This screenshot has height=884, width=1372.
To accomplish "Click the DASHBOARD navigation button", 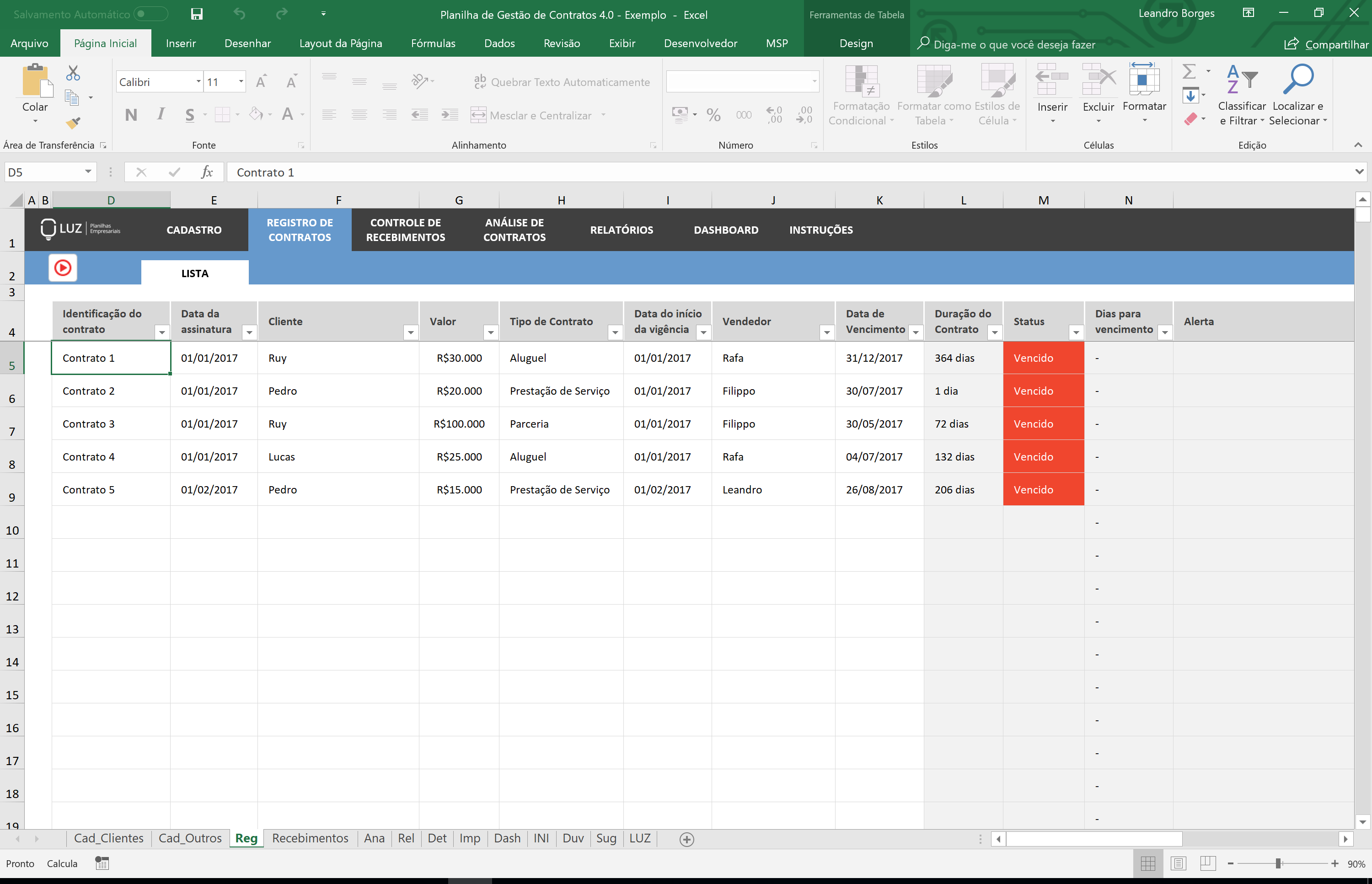I will 726,230.
